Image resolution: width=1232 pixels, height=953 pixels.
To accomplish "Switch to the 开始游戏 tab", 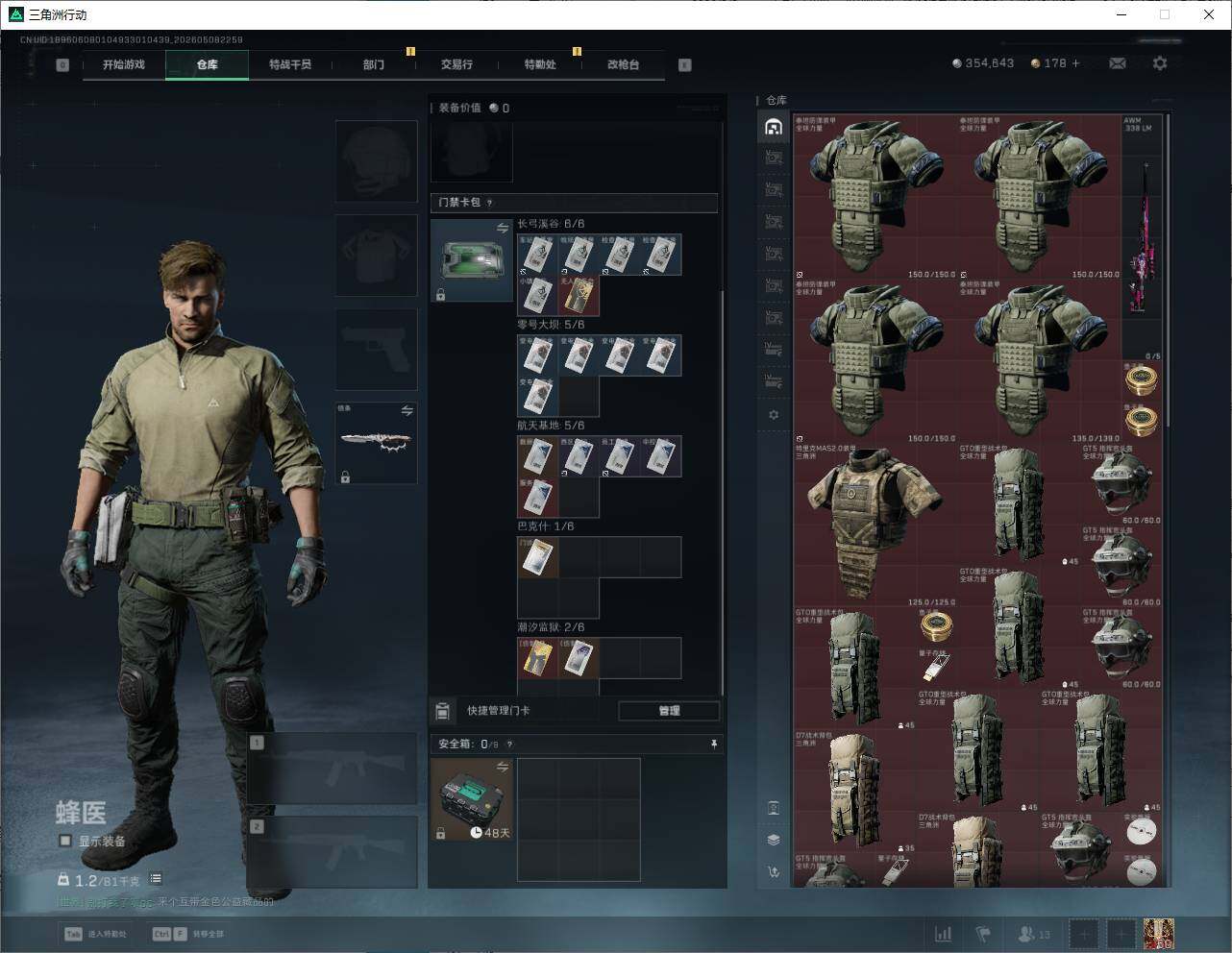I will point(124,64).
